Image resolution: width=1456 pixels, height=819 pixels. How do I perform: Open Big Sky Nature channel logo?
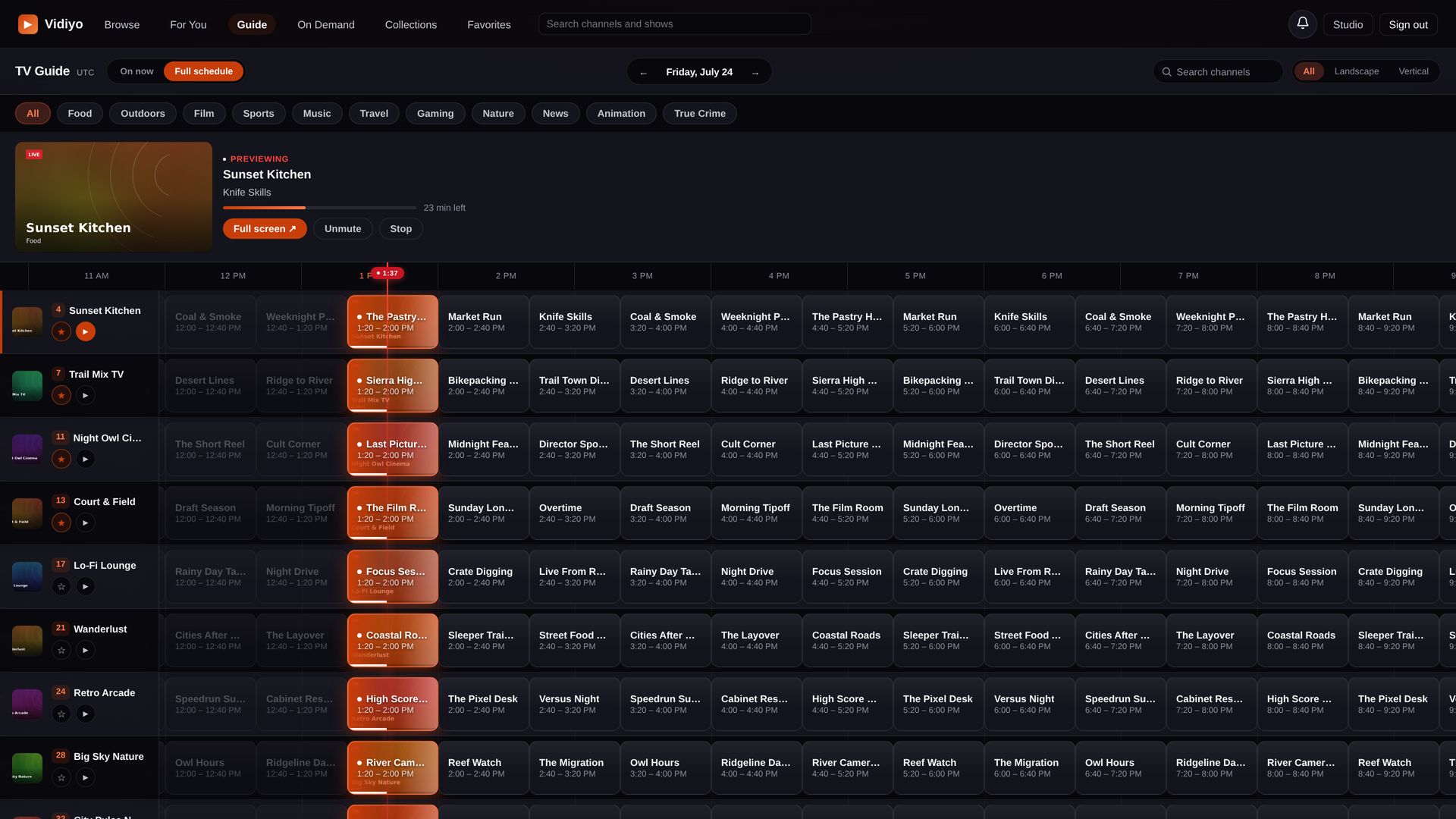pos(27,767)
